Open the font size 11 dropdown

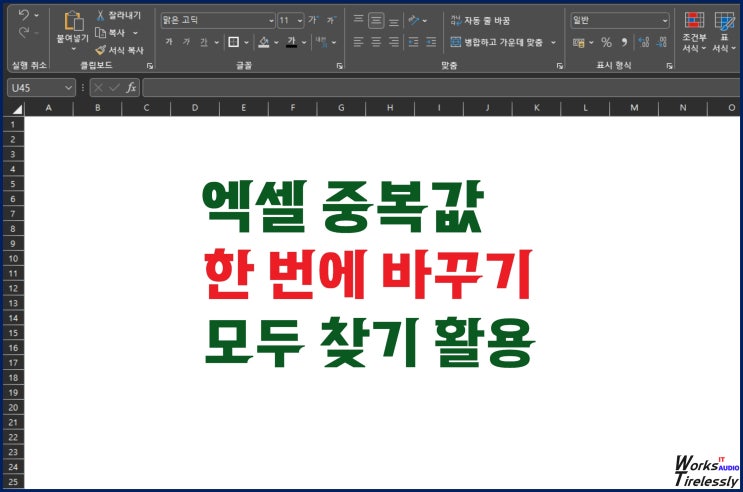point(300,20)
